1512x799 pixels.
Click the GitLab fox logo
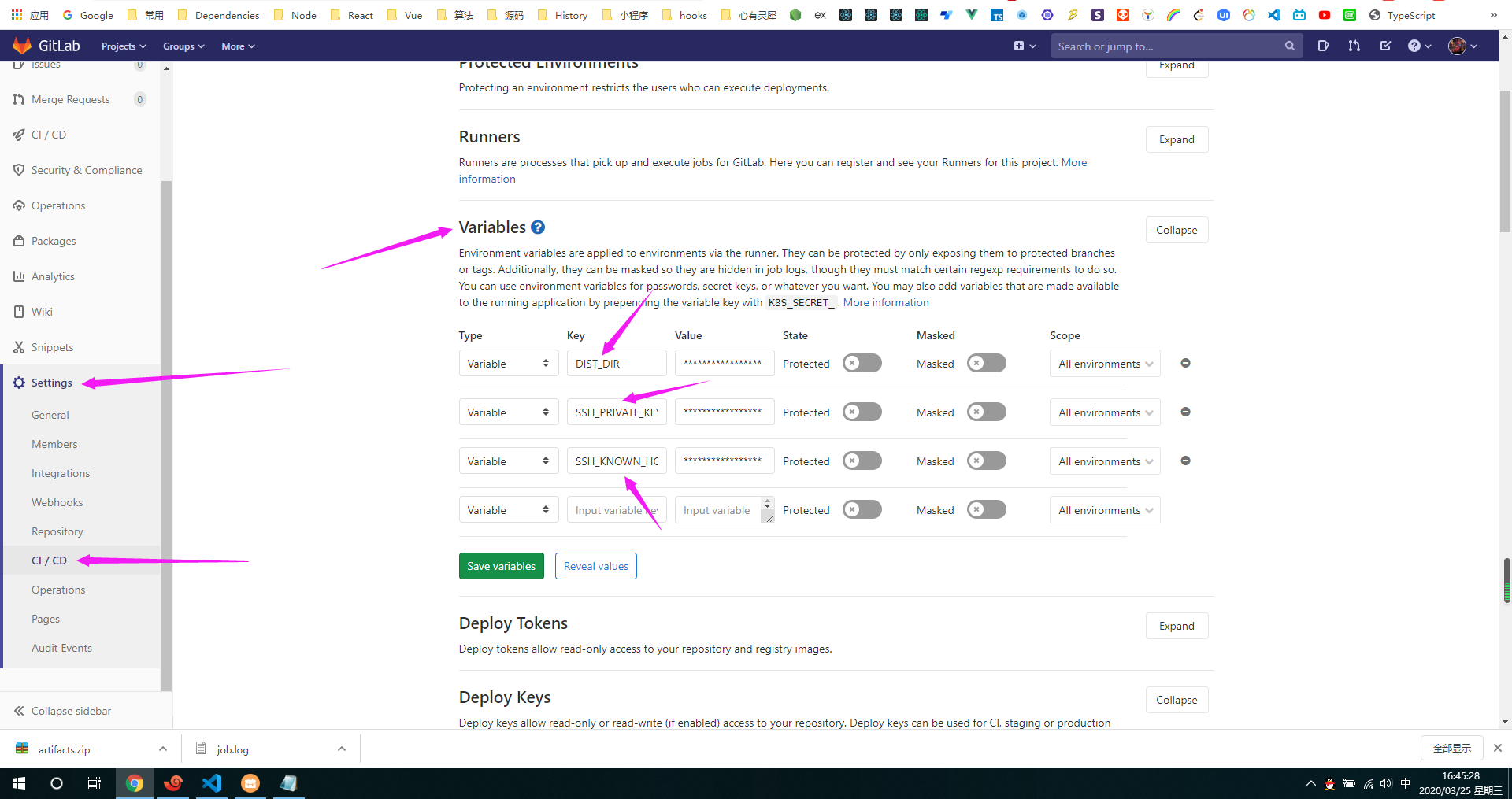tap(22, 46)
